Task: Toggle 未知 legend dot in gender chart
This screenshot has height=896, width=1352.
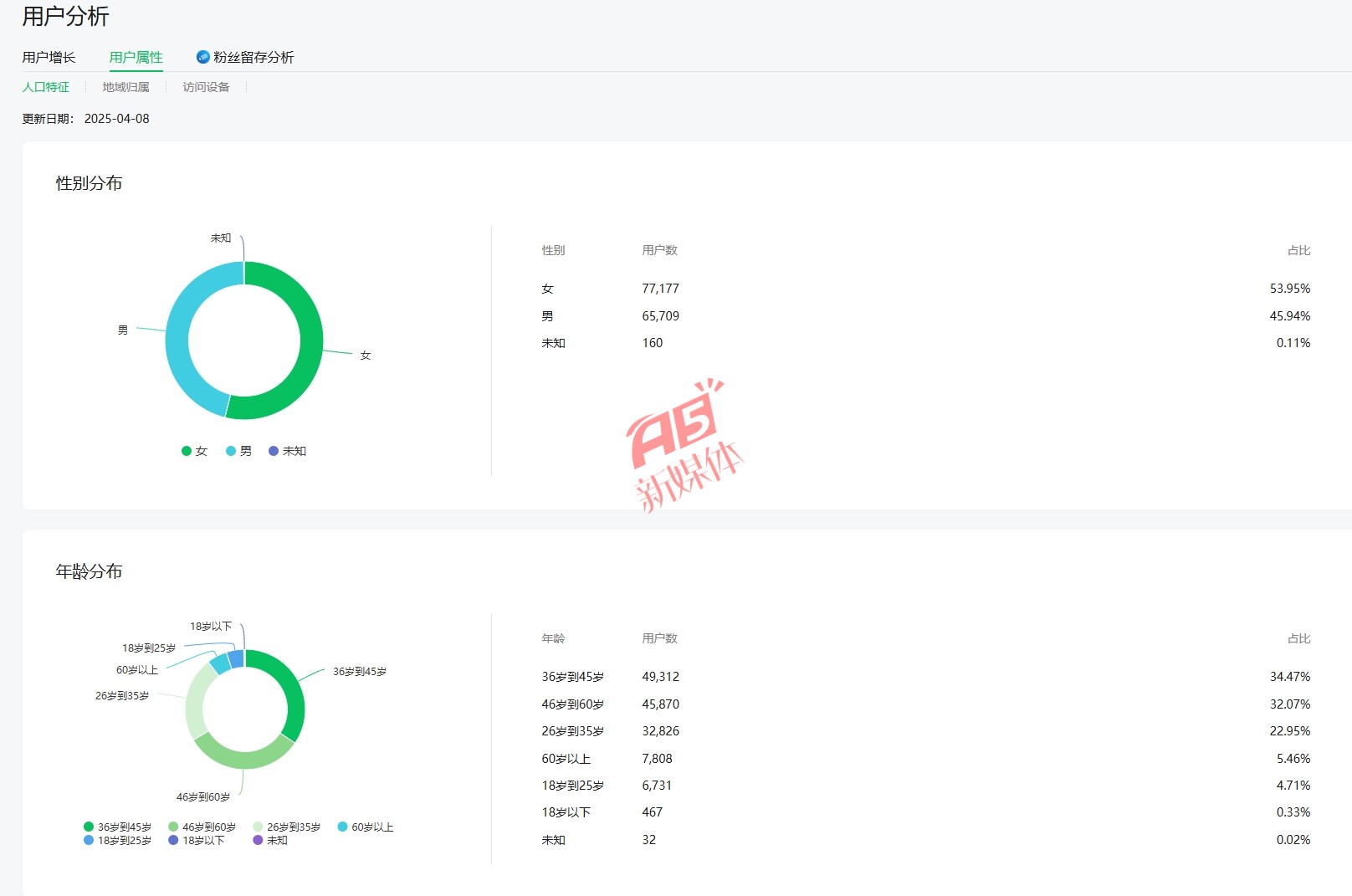Action: [x=274, y=451]
